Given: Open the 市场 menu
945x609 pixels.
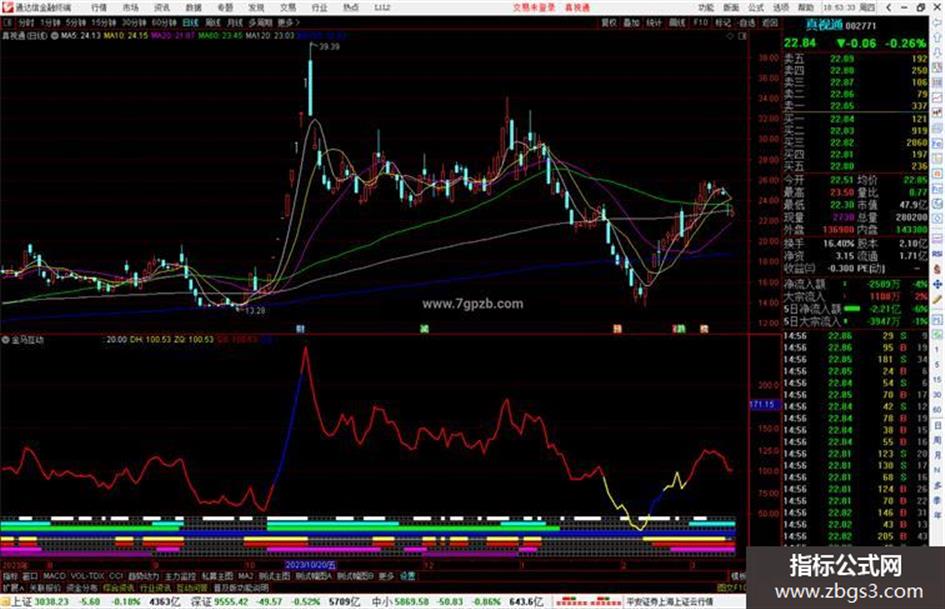Looking at the screenshot, I should pos(130,8).
